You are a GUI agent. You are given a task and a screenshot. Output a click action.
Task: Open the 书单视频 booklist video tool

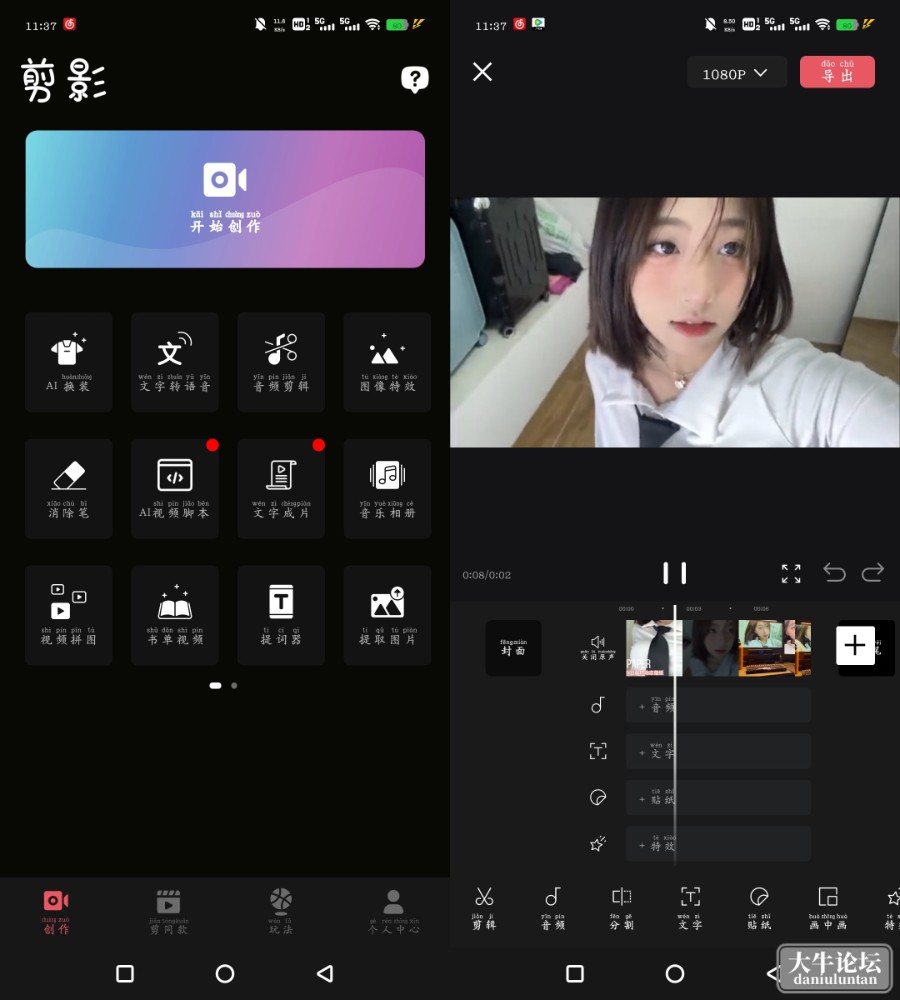(175, 615)
